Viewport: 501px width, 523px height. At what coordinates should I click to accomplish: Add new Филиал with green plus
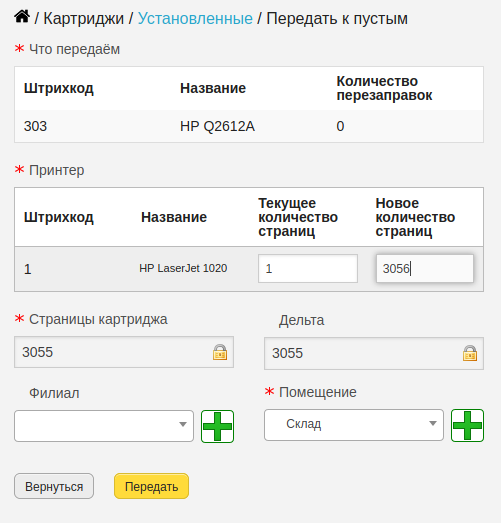click(x=217, y=426)
